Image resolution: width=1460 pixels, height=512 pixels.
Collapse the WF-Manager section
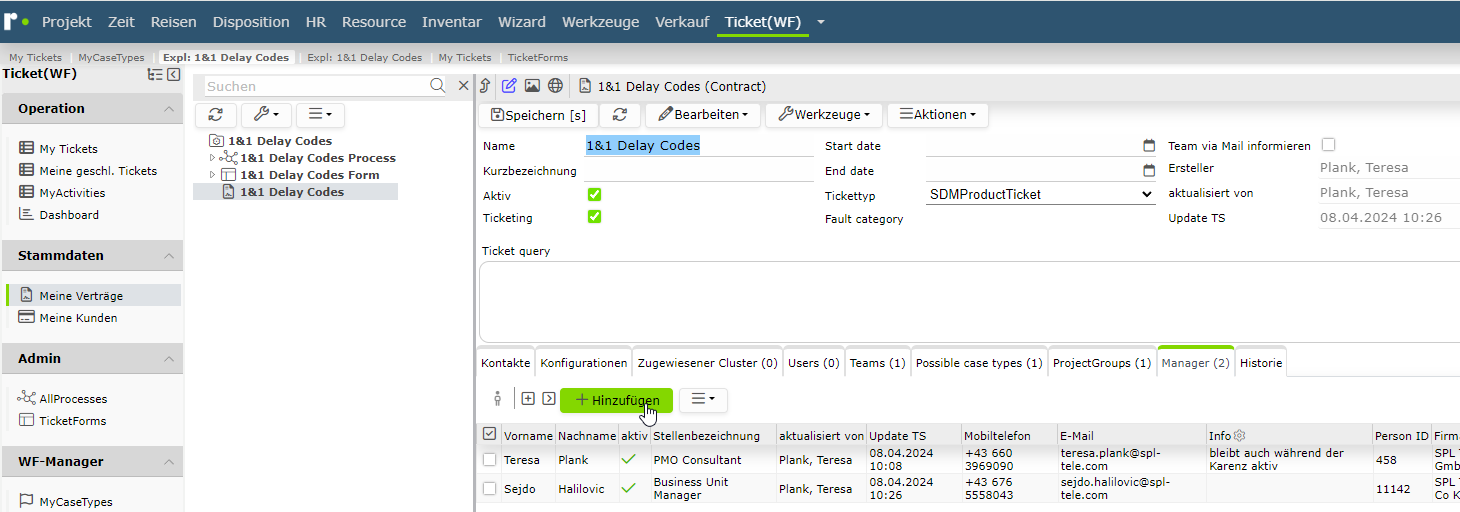click(x=169, y=462)
